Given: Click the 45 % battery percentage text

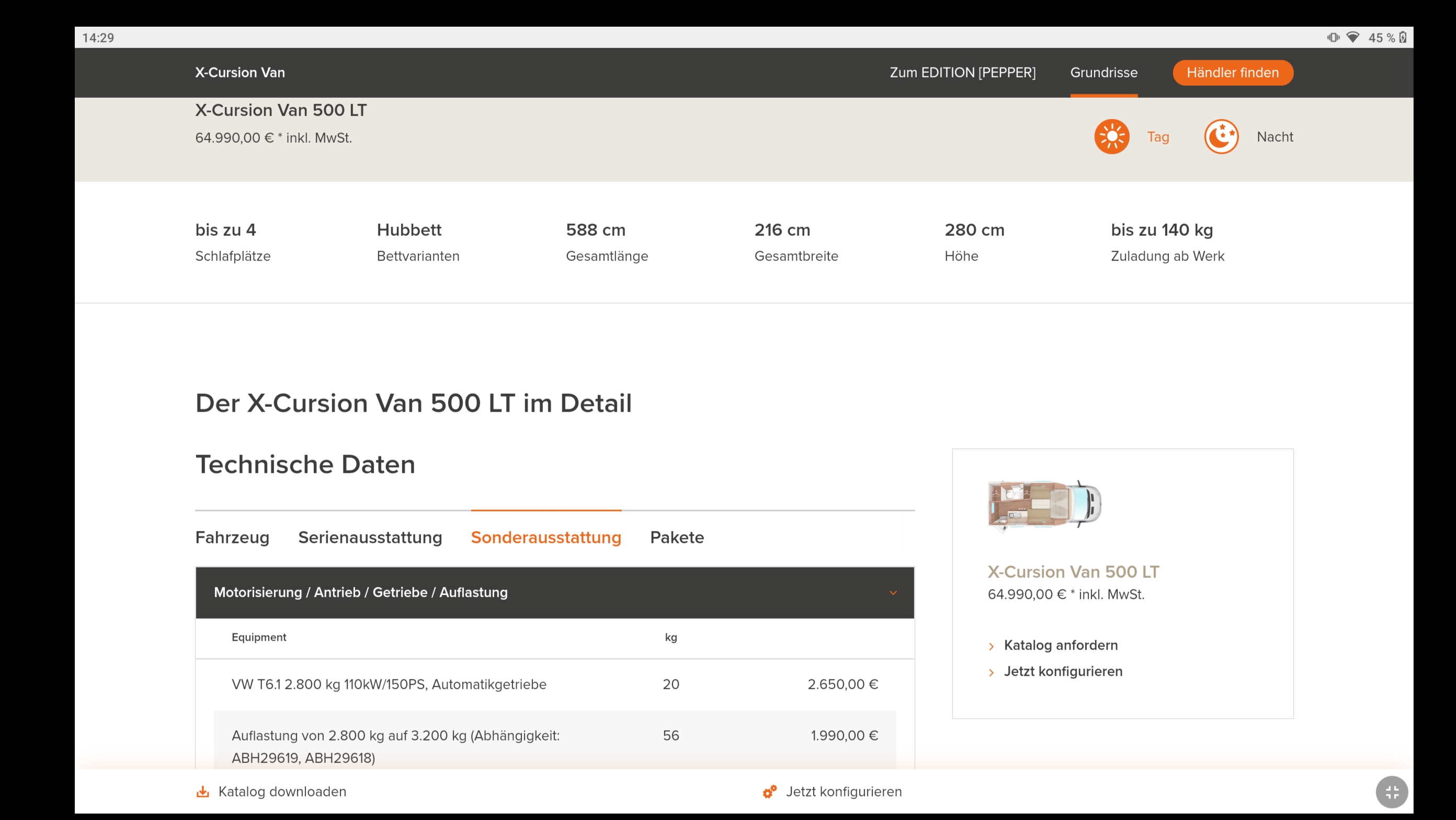Looking at the screenshot, I should 1381,38.
